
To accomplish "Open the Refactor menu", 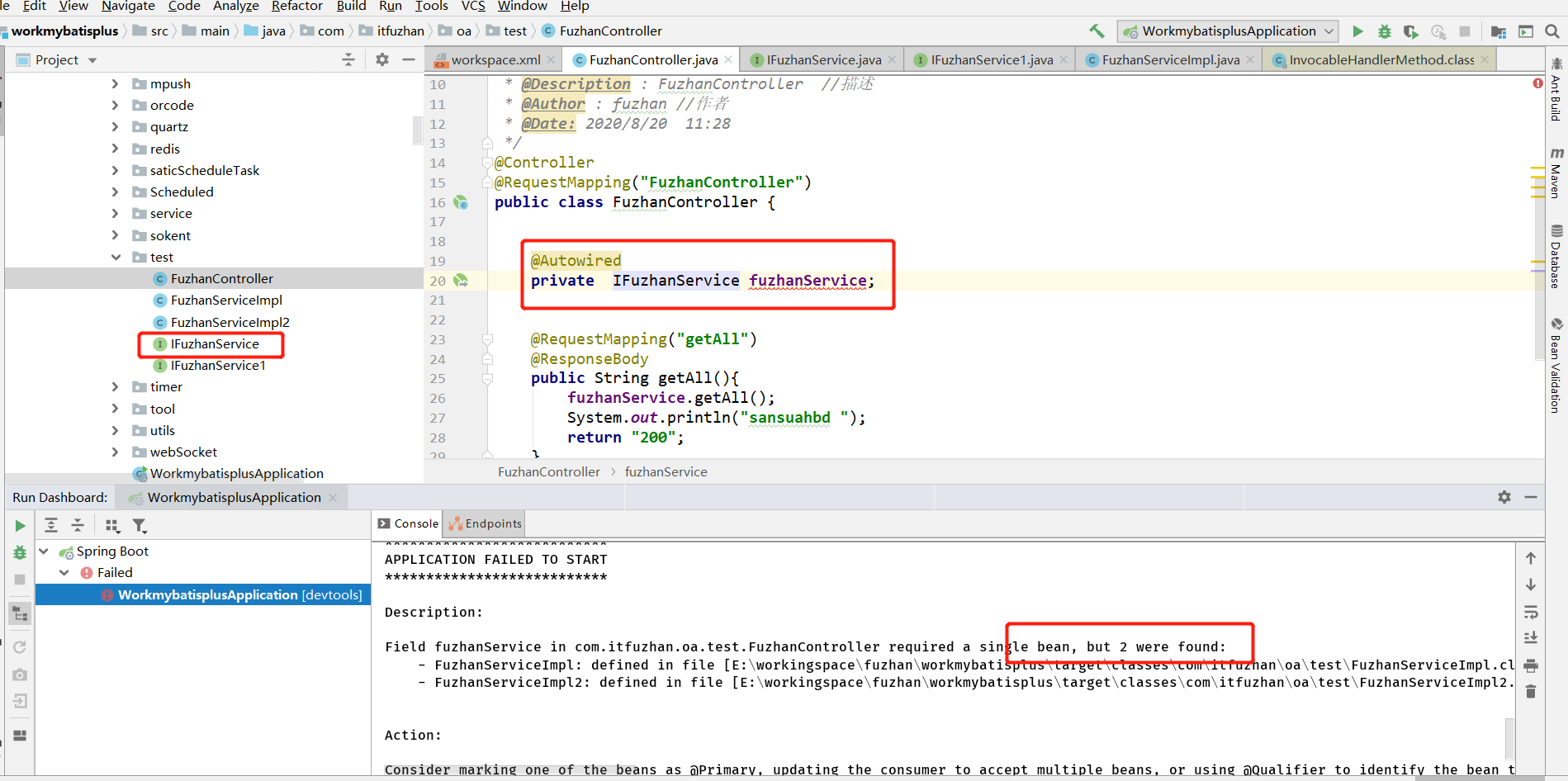I will click(296, 6).
